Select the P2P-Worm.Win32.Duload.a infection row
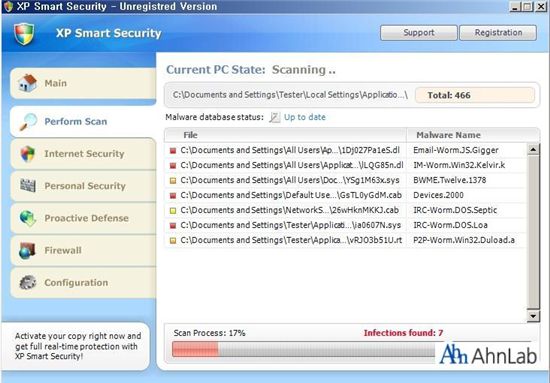This screenshot has width=550, height=383. click(x=346, y=240)
